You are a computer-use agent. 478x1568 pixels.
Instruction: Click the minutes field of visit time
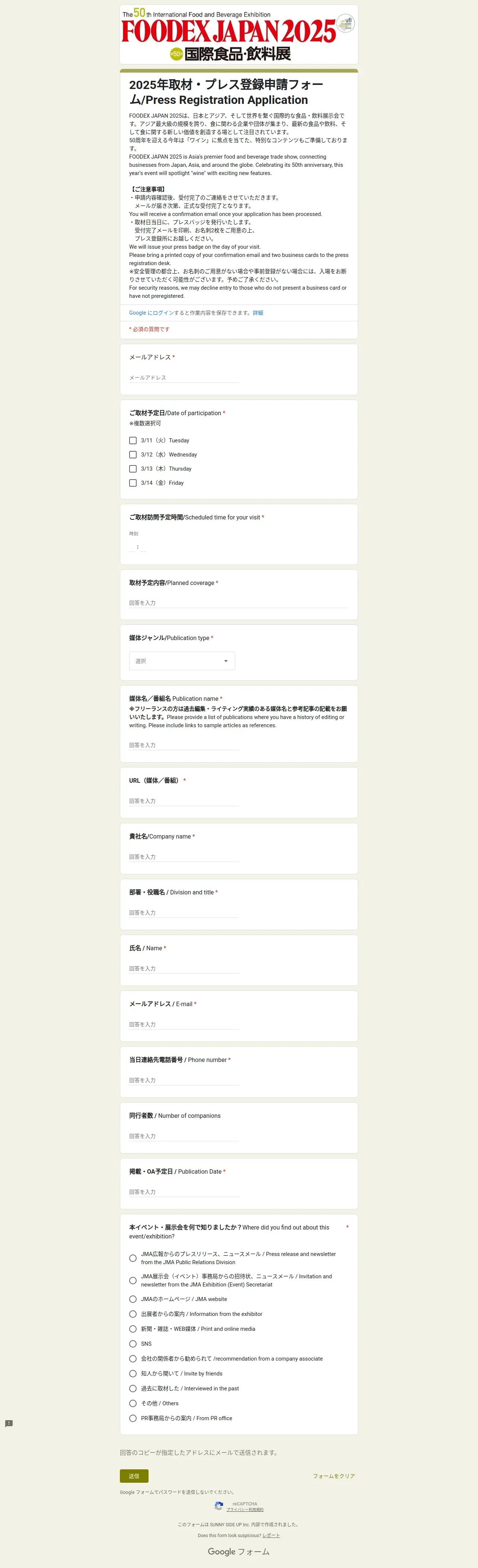pyautogui.click(x=143, y=547)
